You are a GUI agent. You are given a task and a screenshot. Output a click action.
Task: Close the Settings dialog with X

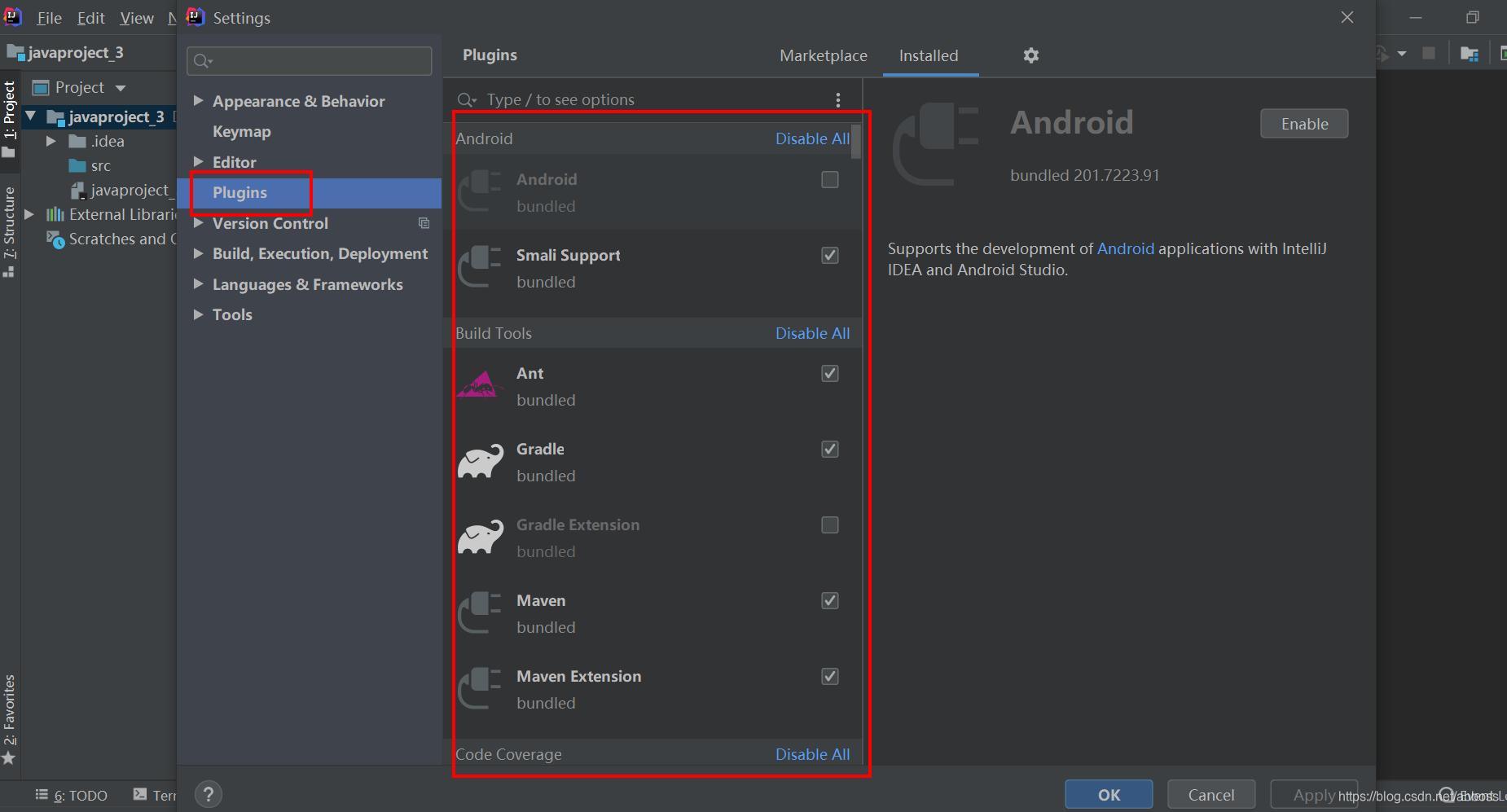pos(1347,17)
